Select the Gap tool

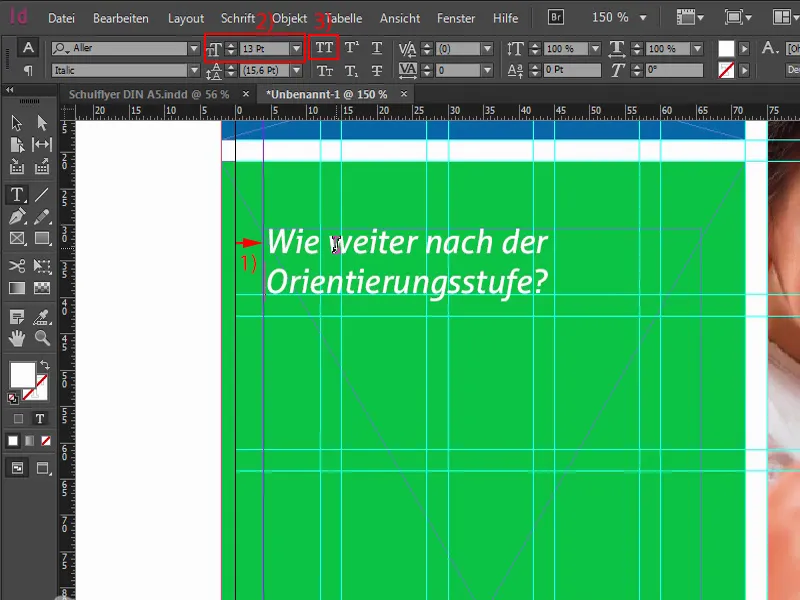point(42,144)
